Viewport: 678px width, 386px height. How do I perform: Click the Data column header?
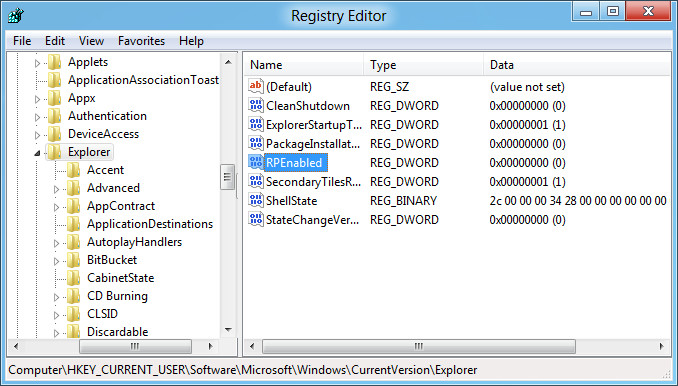577,65
